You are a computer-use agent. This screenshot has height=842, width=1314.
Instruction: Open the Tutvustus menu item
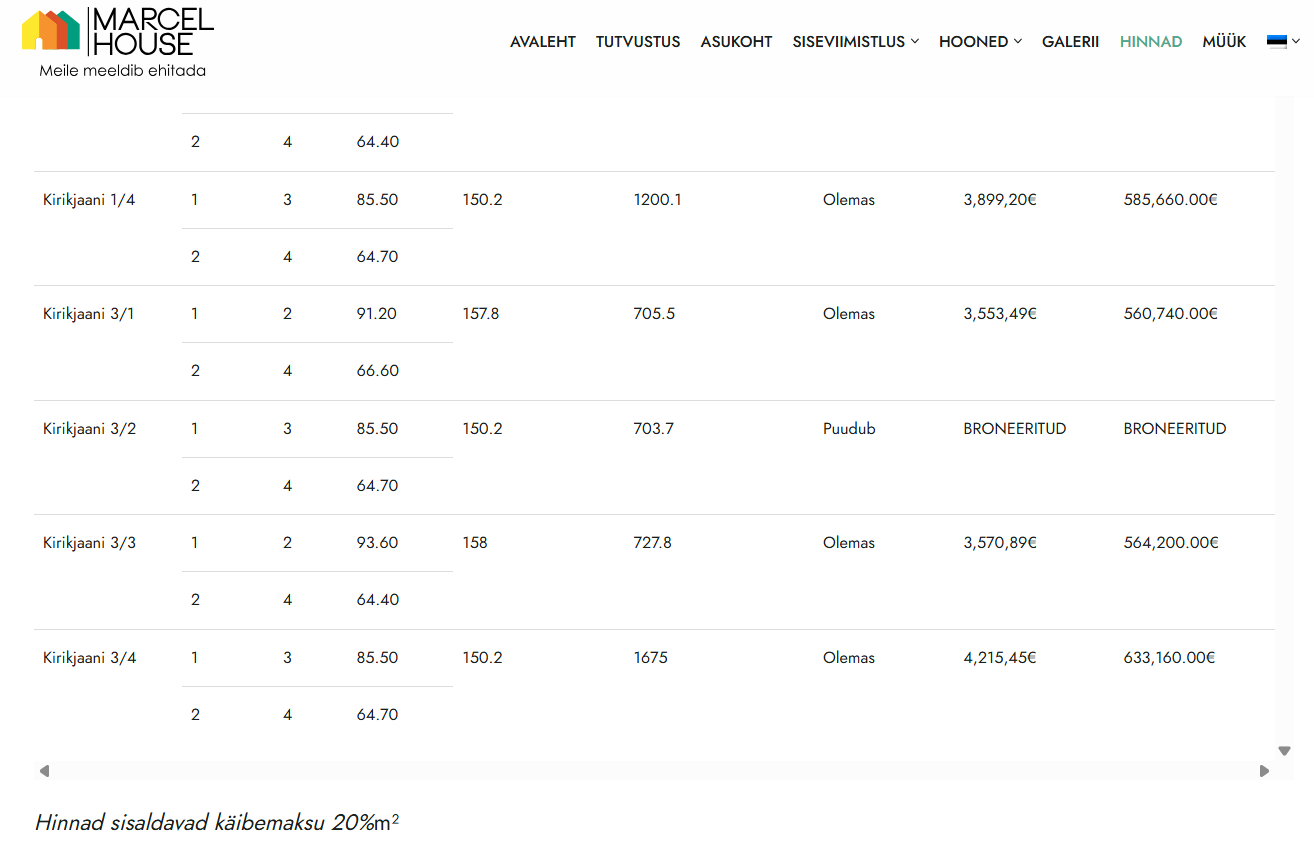point(638,42)
